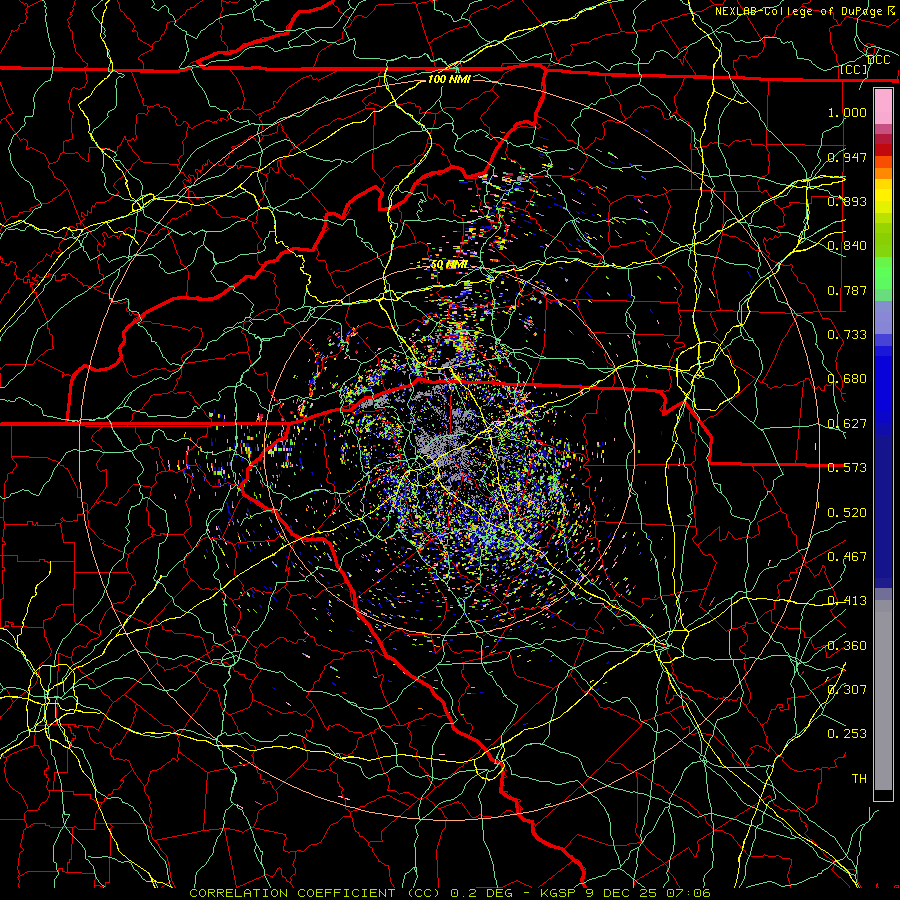Image resolution: width=900 pixels, height=900 pixels.
Task: Click the 50 NMI range ring label
Action: pyautogui.click(x=449, y=265)
